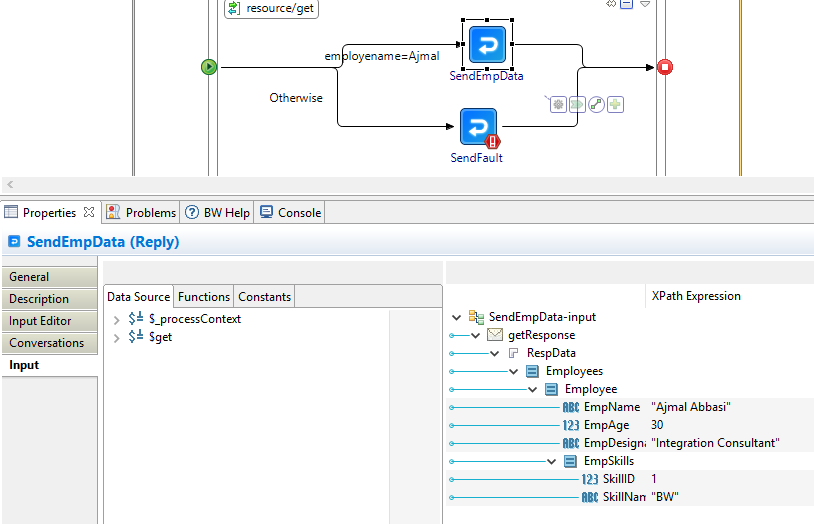Select the SendEmpData reply activity icon
This screenshot has height=524, width=814.
point(487,45)
